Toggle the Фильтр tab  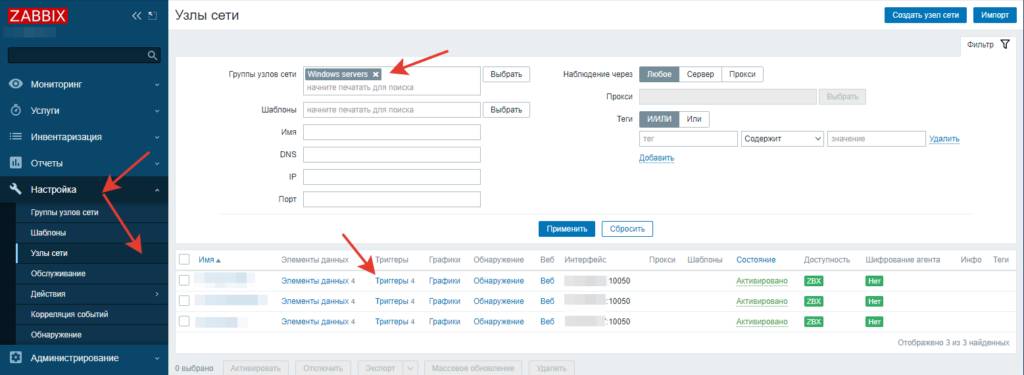(x=988, y=44)
